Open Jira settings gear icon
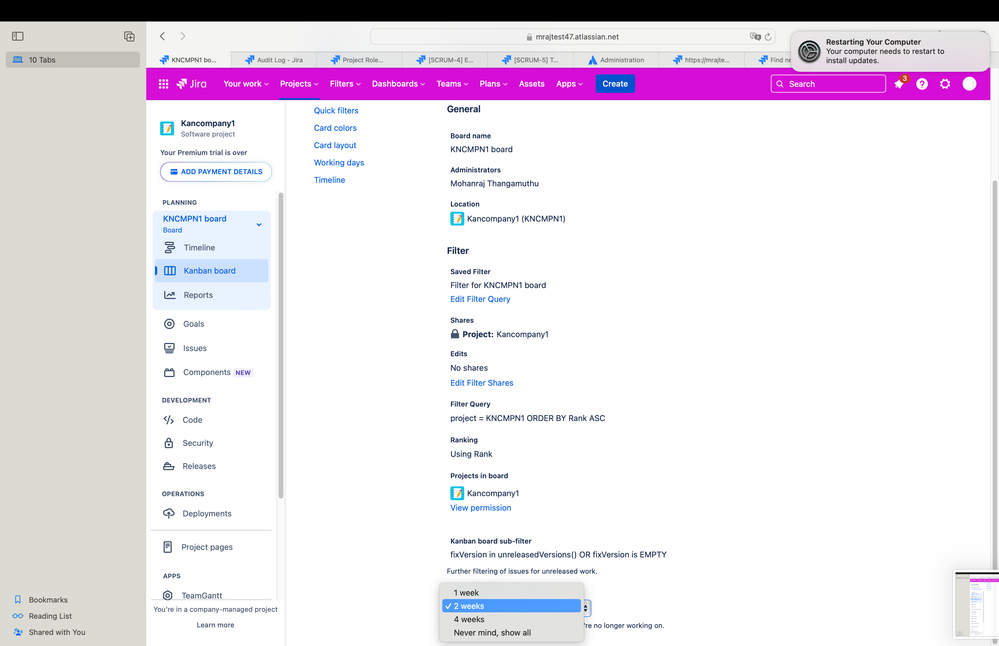The height and width of the screenshot is (646, 999). [x=945, y=83]
